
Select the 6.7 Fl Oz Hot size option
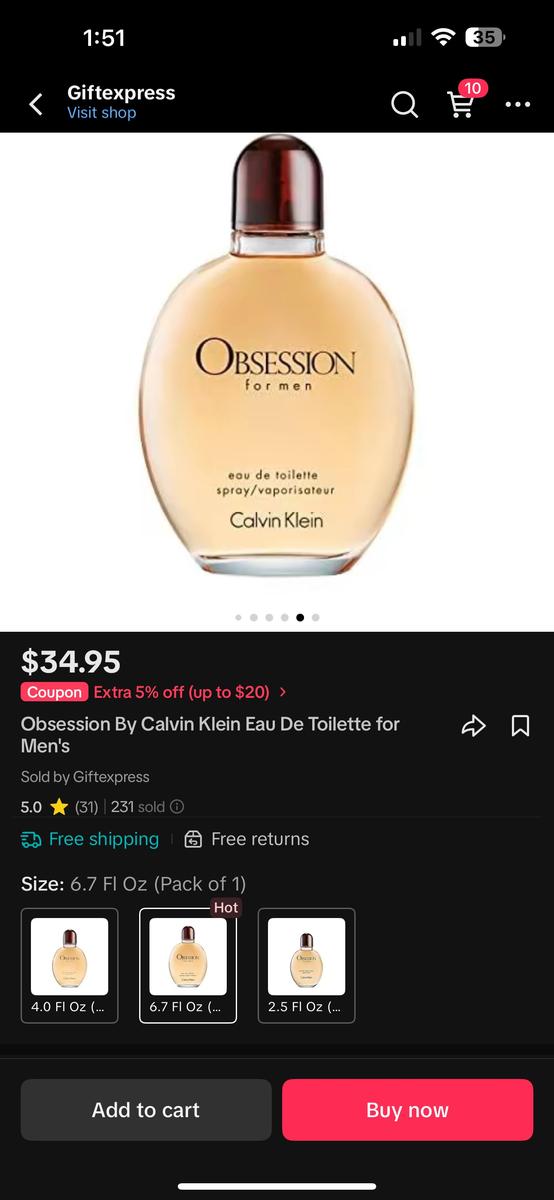188,965
